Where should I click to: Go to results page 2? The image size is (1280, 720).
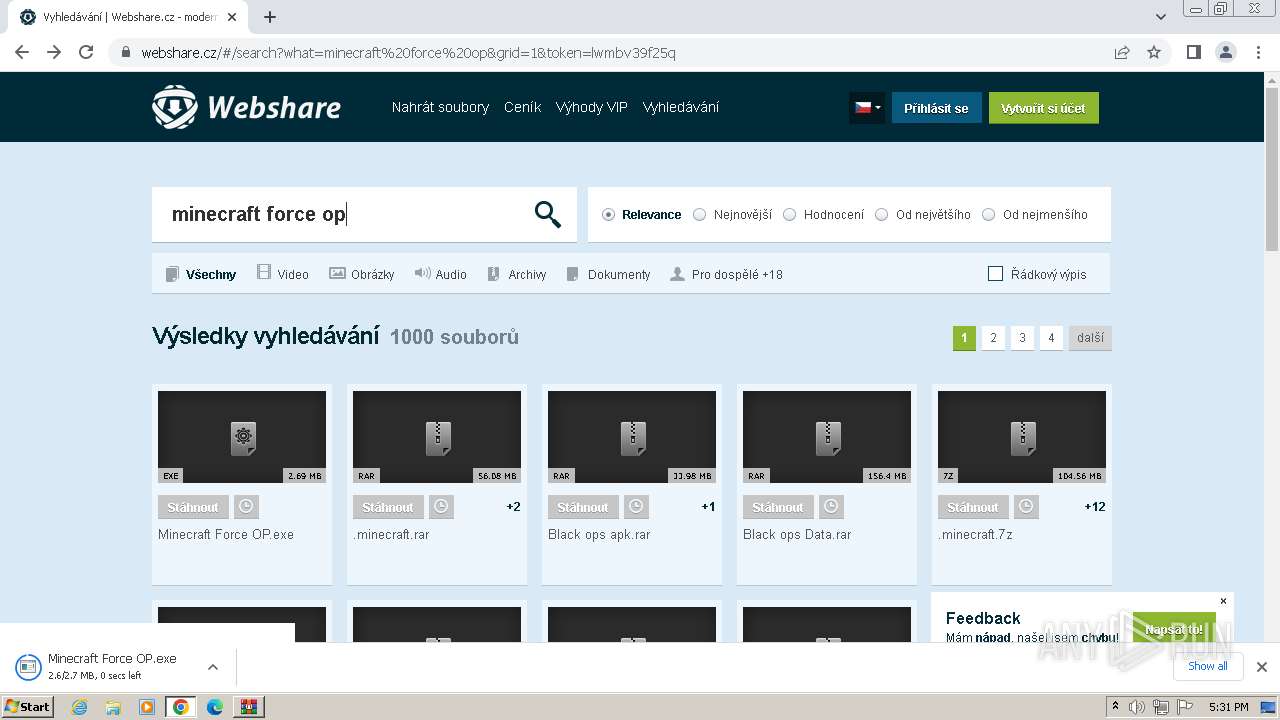(993, 338)
